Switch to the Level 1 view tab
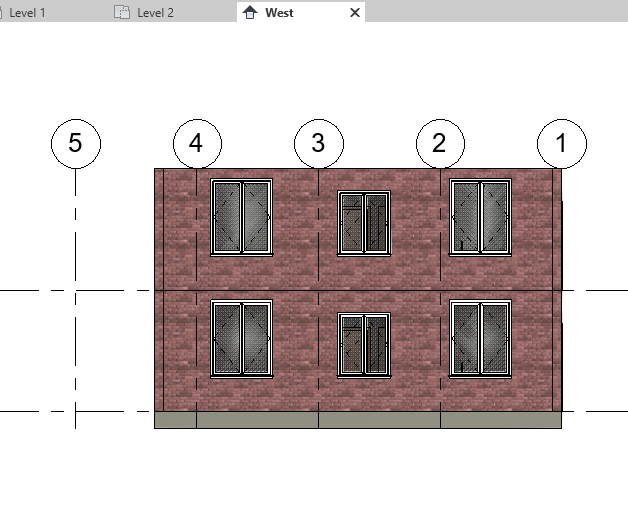Screen dimensions: 628x511 [27, 13]
